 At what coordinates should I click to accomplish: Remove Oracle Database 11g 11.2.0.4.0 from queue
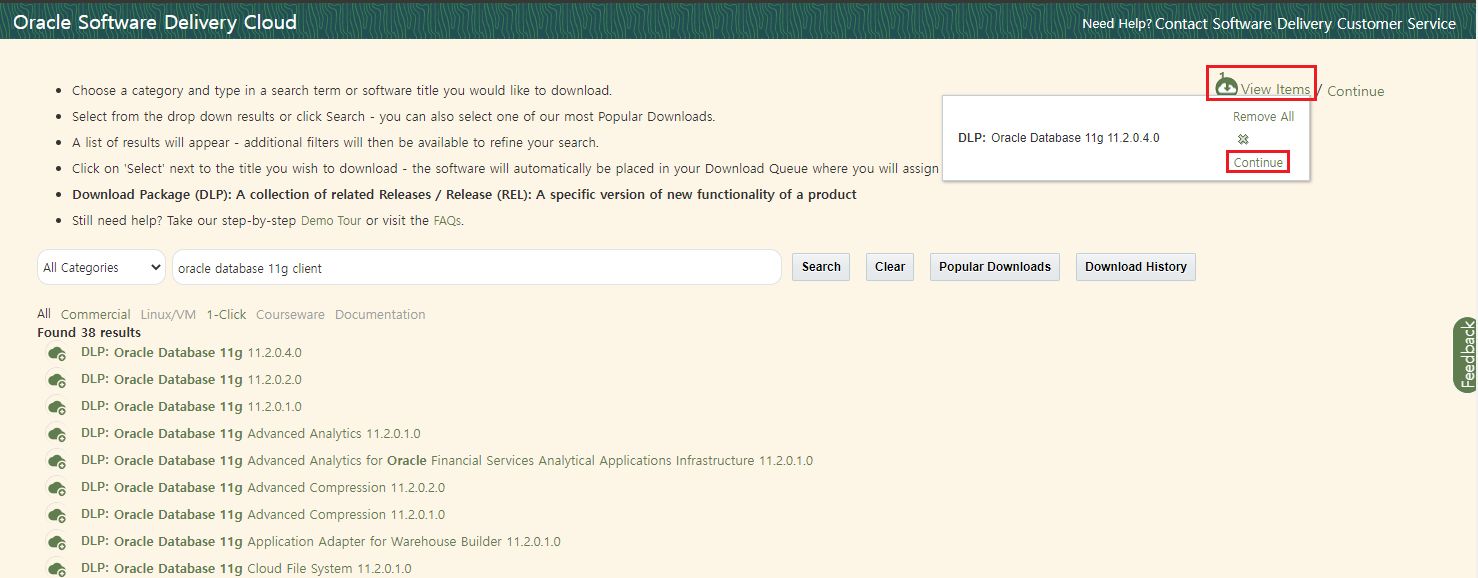(1243, 139)
